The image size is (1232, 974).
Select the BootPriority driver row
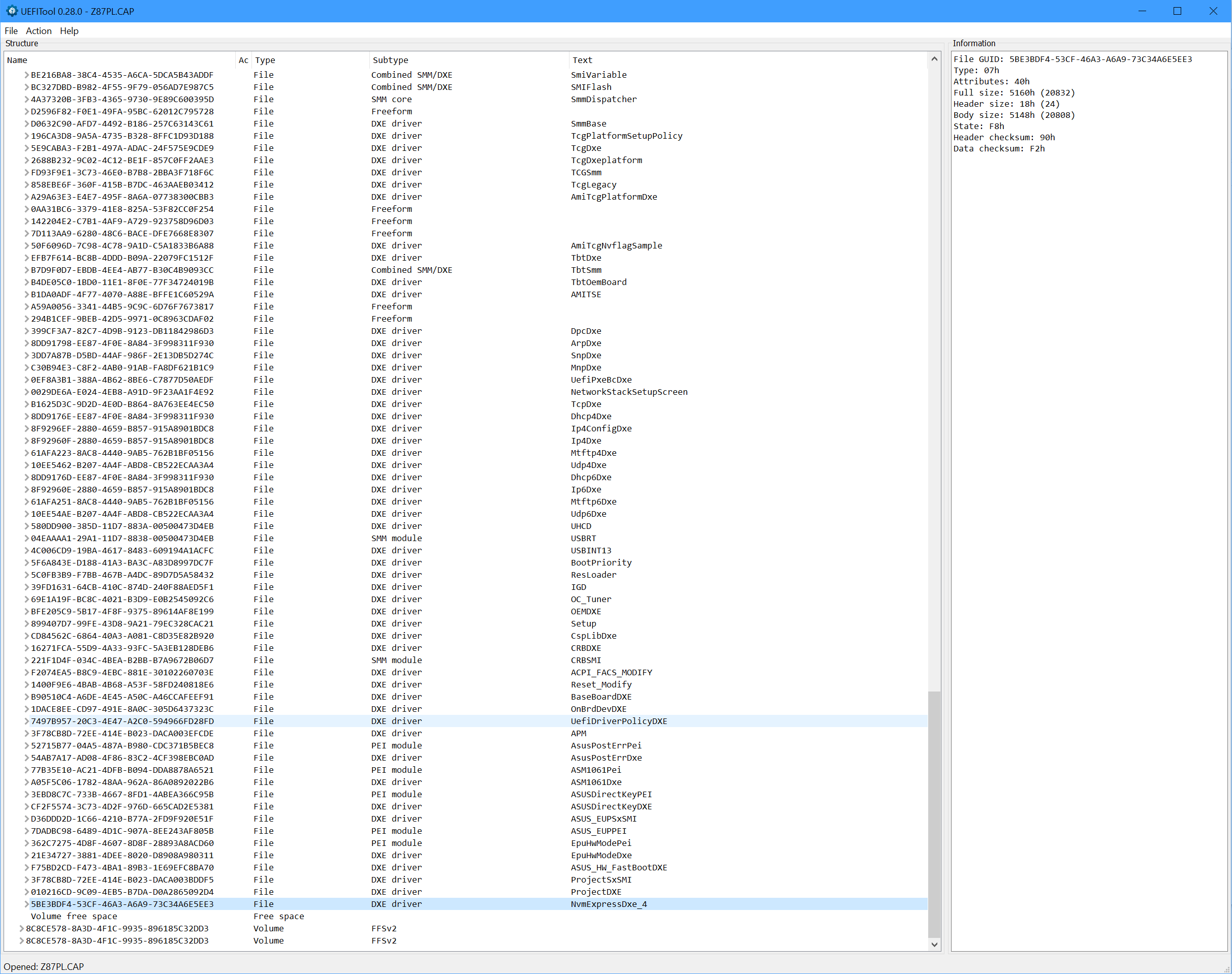coord(466,563)
